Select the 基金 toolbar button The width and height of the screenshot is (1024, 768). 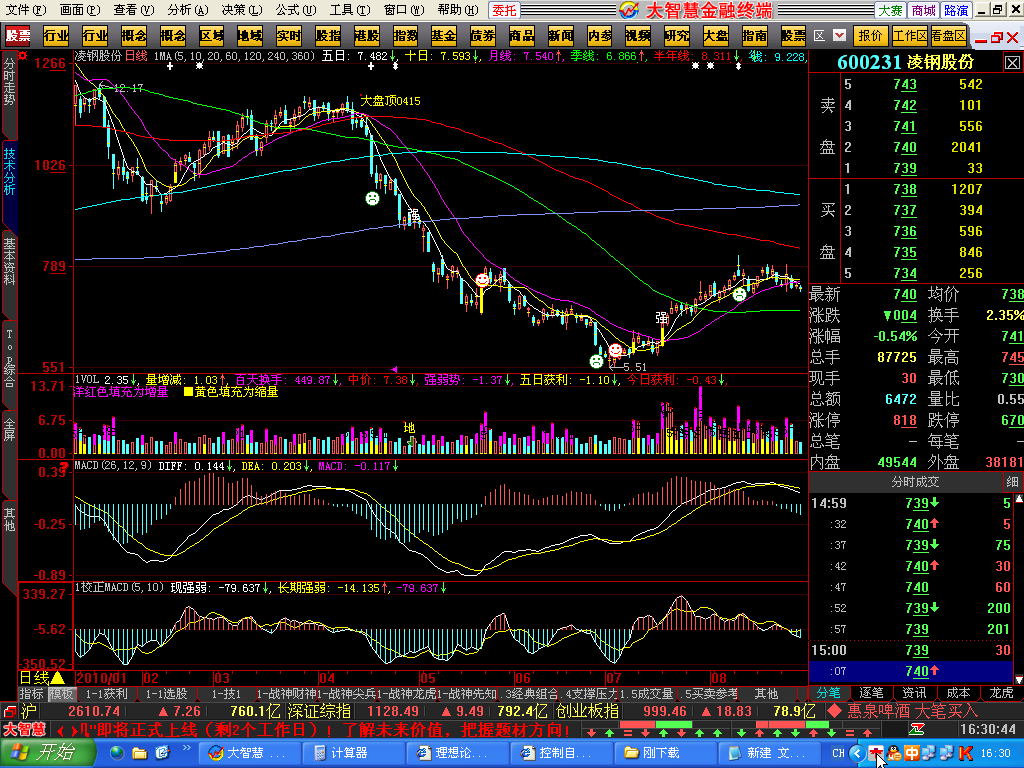[444, 36]
